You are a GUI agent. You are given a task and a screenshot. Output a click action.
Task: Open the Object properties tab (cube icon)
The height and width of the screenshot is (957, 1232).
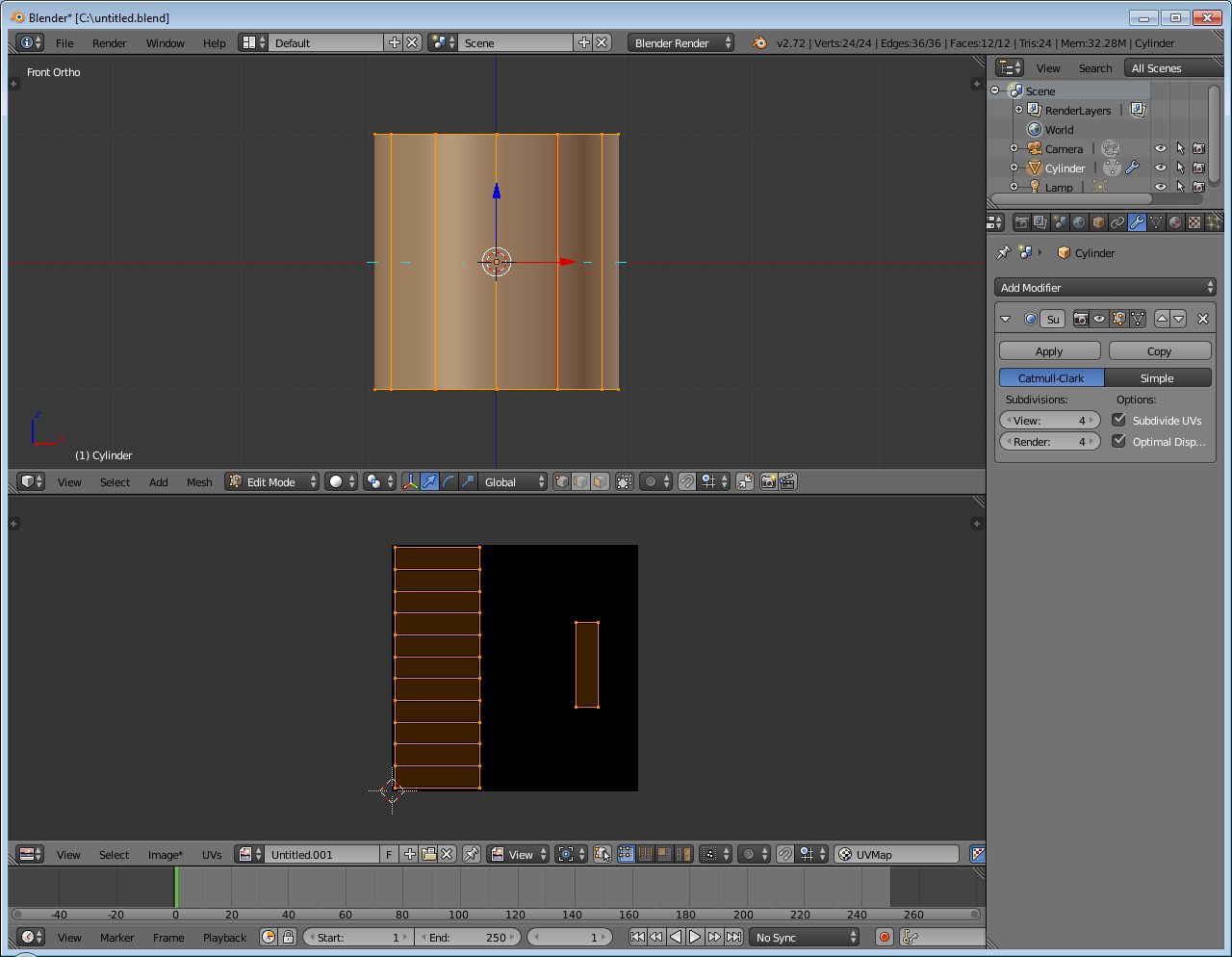click(1098, 222)
